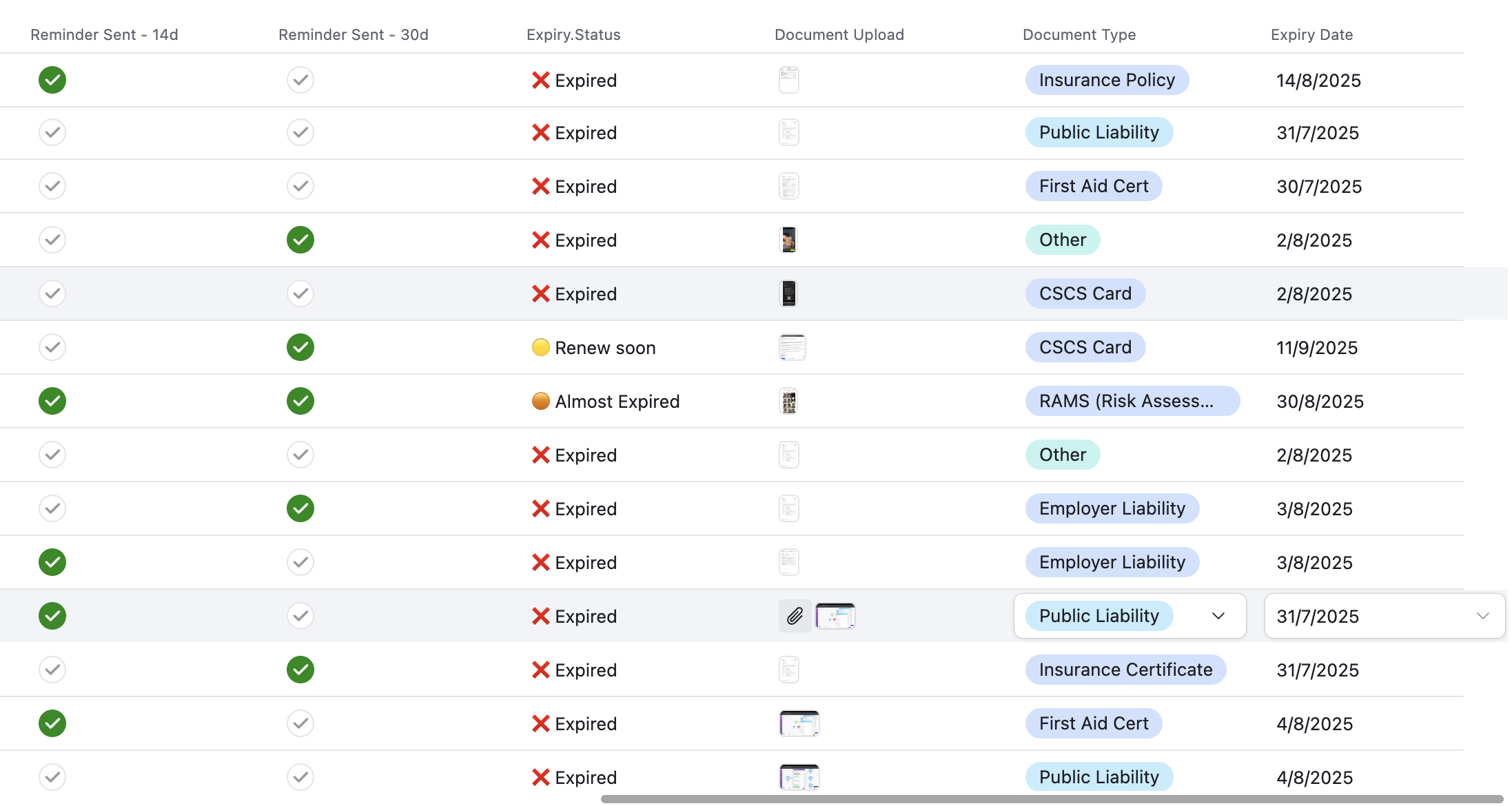This screenshot has height=806, width=1512.
Task: Click the yellow Renew soon status icon
Action: coord(541,347)
